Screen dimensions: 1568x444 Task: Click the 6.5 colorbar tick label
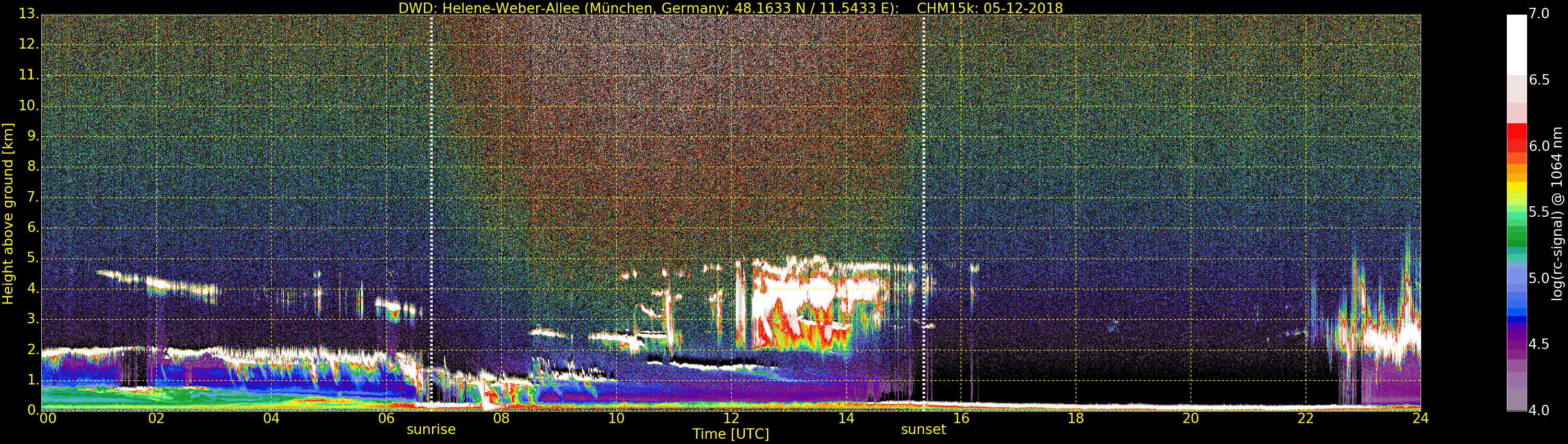[x=1539, y=80]
